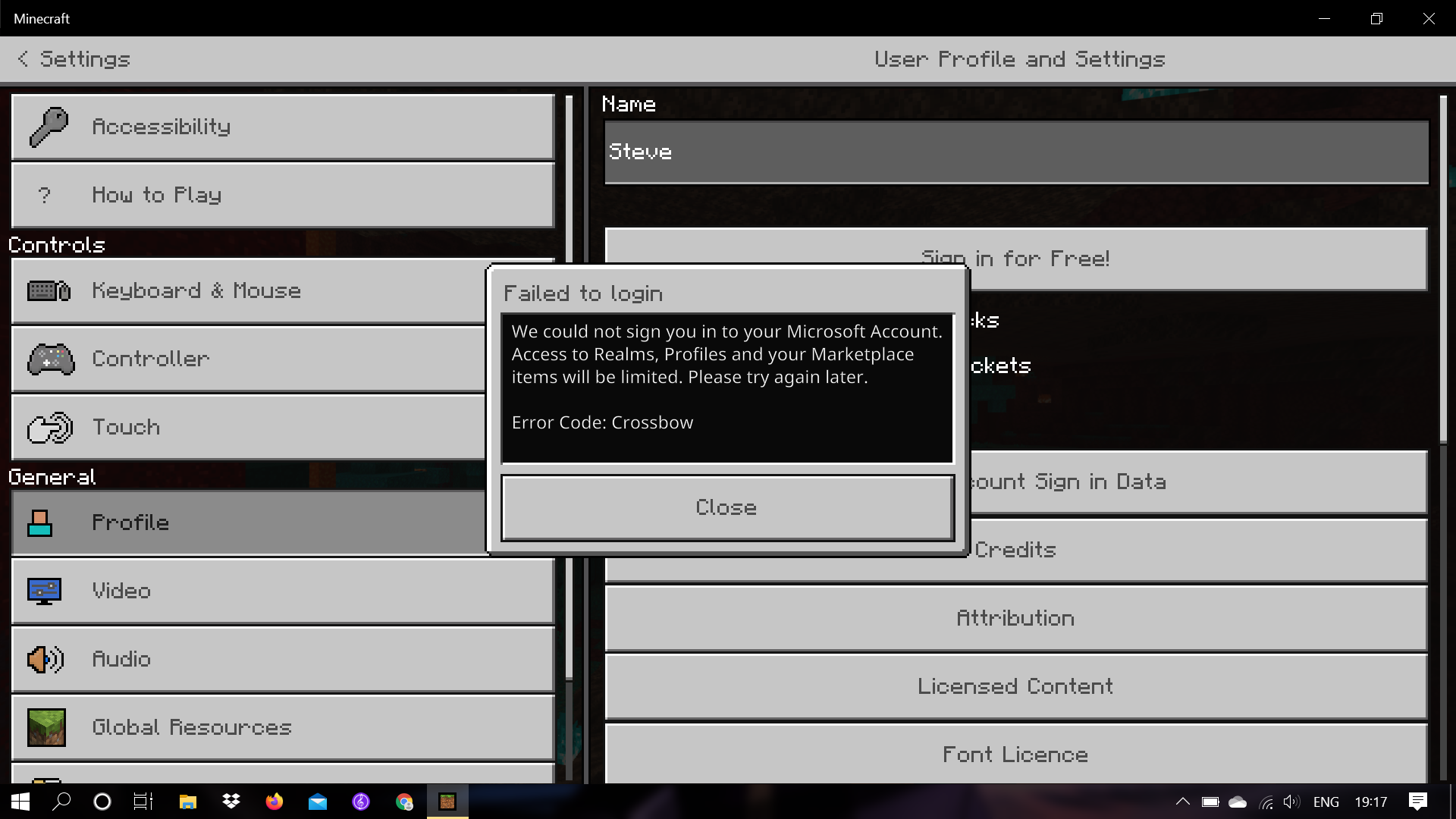This screenshot has width=1456, height=819.
Task: Click the Profile character icon
Action: click(40, 522)
